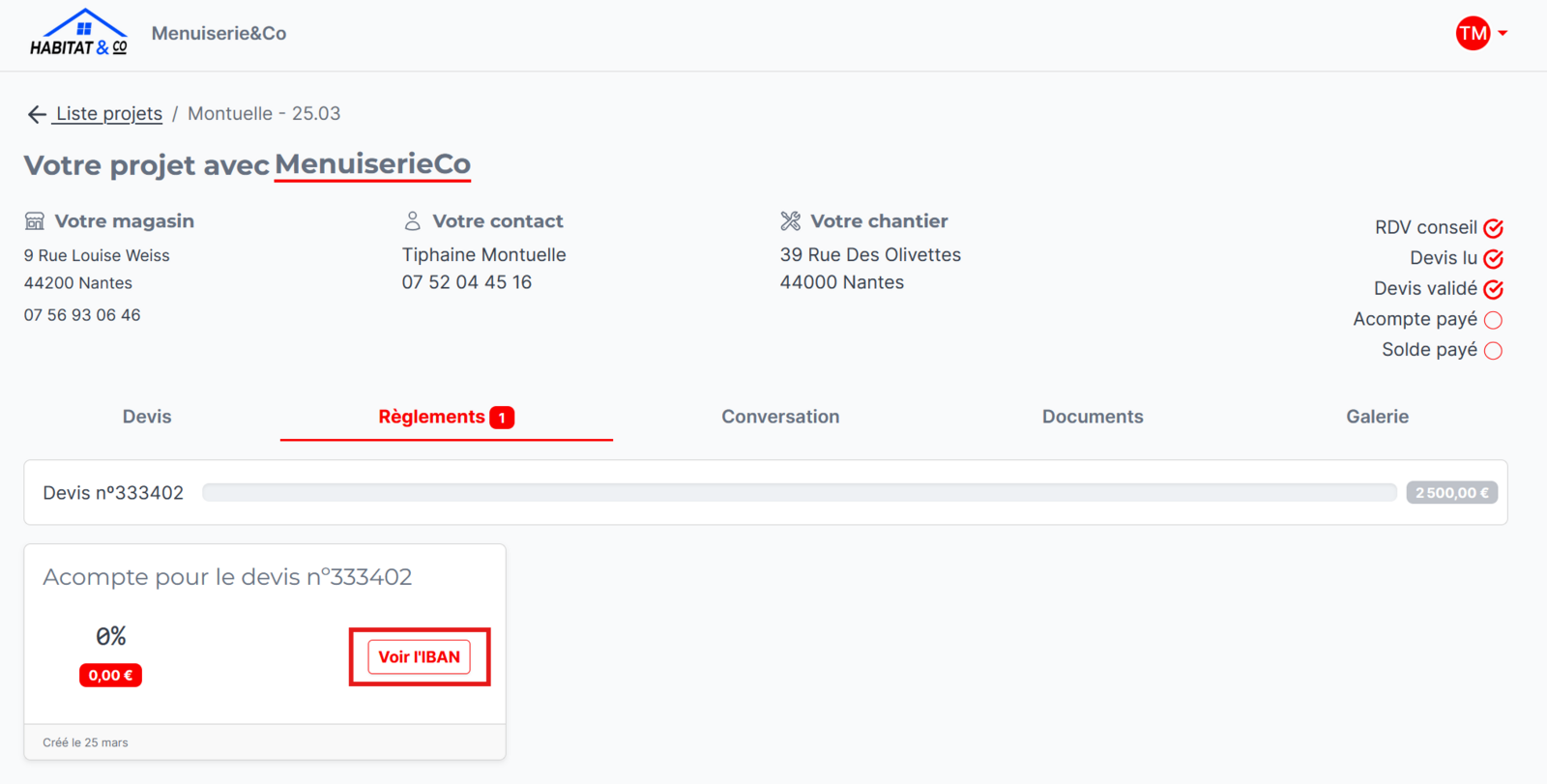Click the Devis n°333402 progress bar

[x=800, y=493]
